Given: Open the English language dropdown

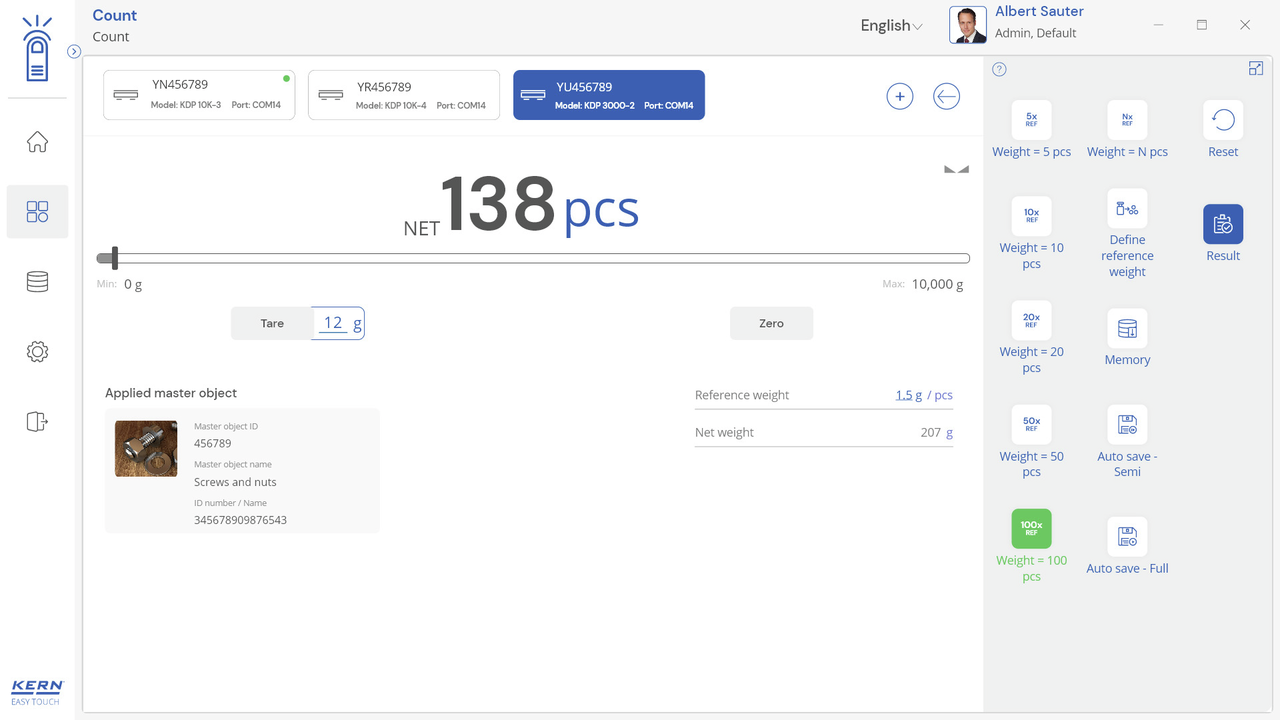Looking at the screenshot, I should [x=891, y=26].
